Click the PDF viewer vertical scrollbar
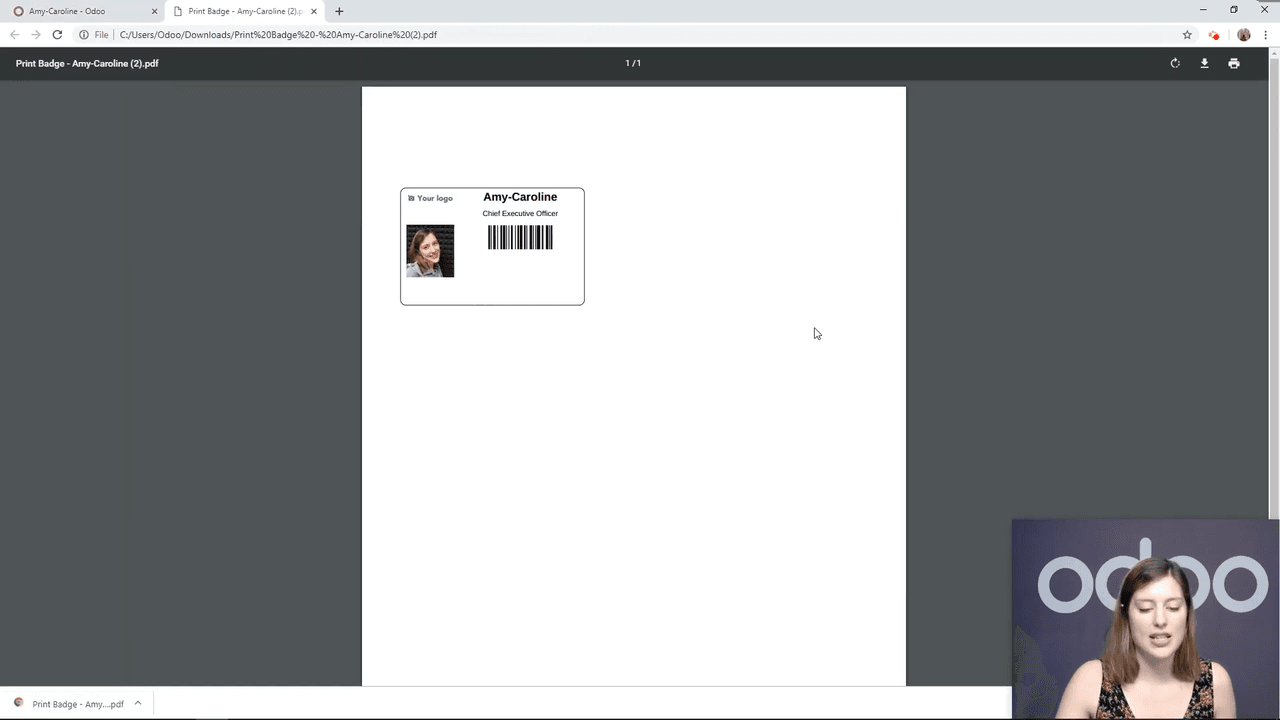Image resolution: width=1280 pixels, height=720 pixels. [1274, 300]
